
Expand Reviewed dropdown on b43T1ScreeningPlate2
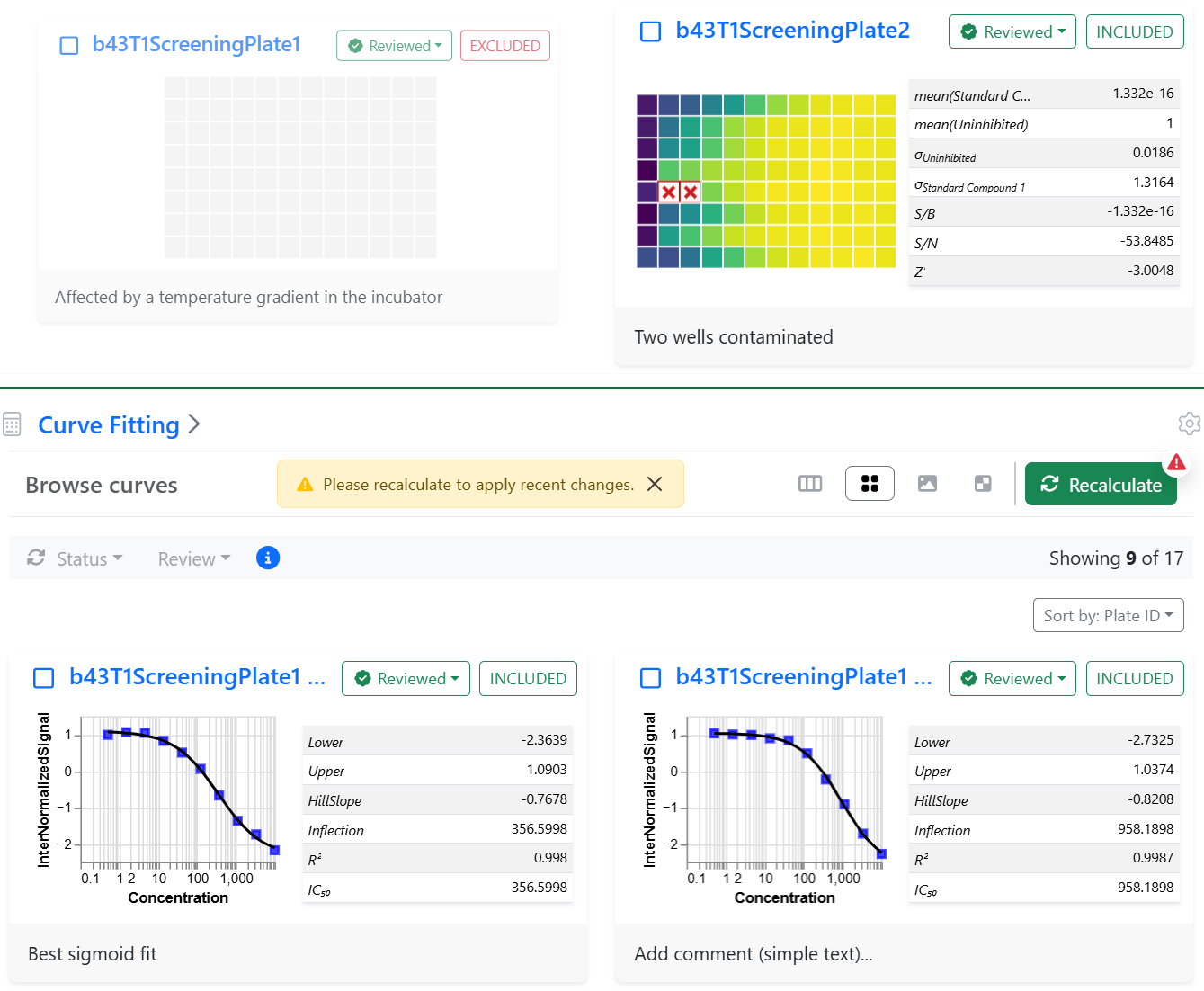[1012, 32]
